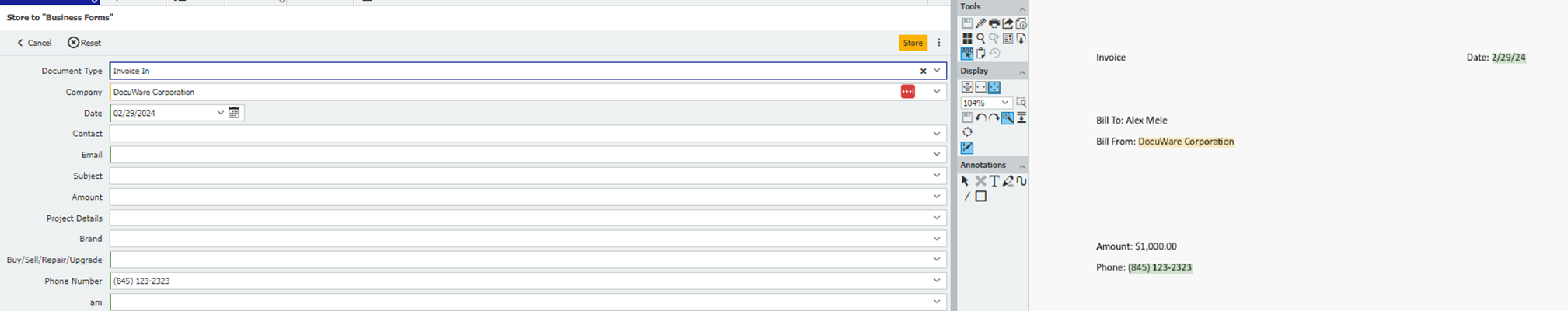Click the pencil edit icon in Tools

[x=980, y=23]
